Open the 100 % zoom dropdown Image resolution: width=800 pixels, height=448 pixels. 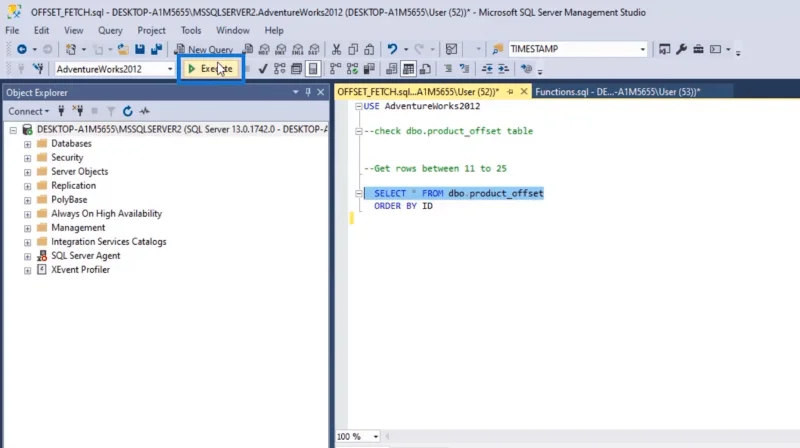[x=376, y=437]
